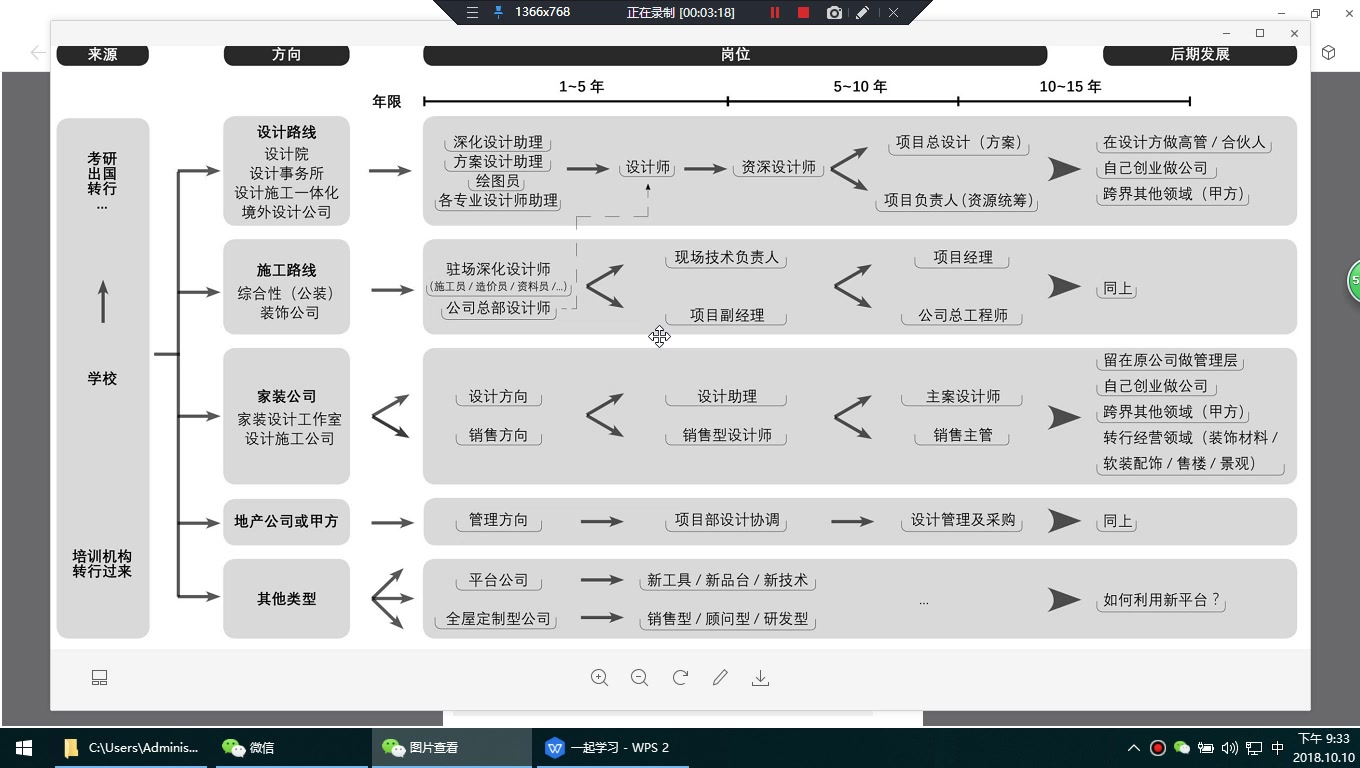1360x768 pixels.
Task: Maximize the image viewer window
Action: 1260,33
